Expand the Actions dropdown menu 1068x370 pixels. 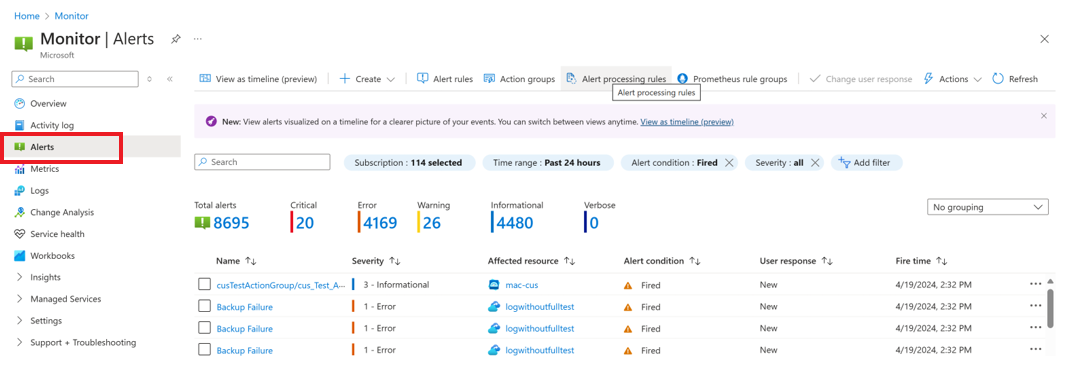tap(952, 79)
